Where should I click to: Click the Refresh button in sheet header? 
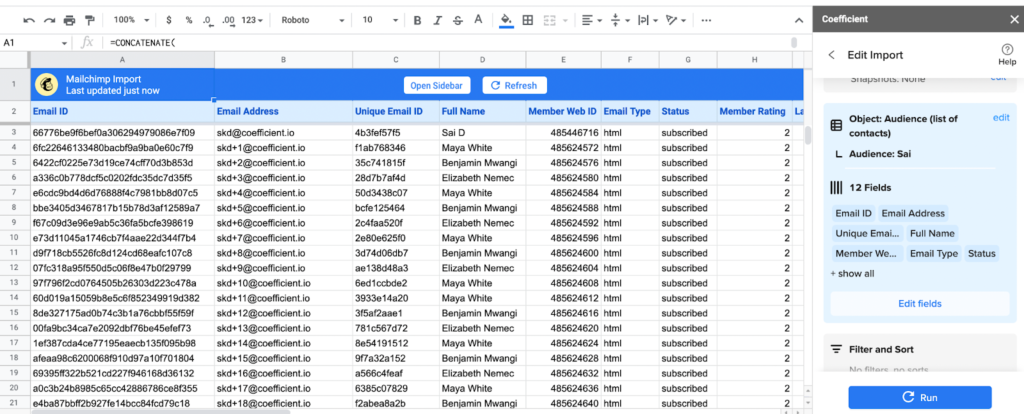(514, 86)
